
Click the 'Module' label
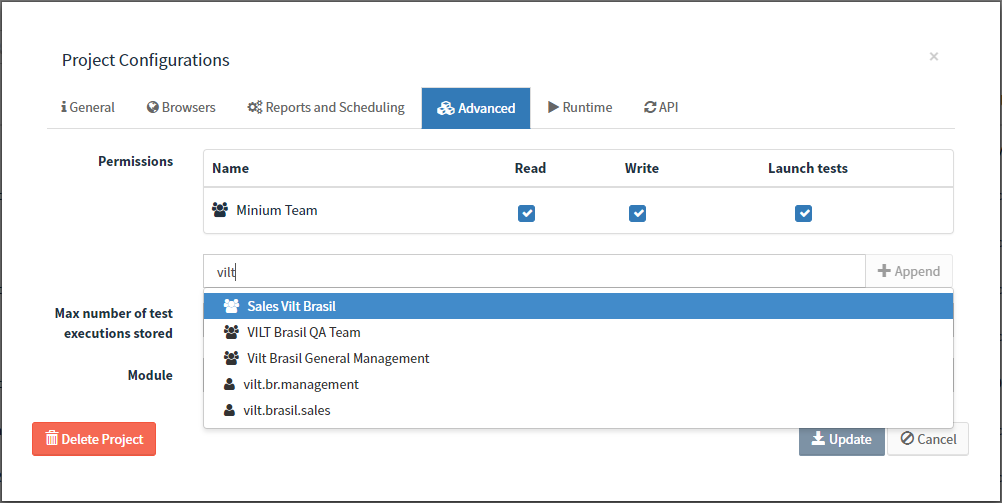coord(150,375)
